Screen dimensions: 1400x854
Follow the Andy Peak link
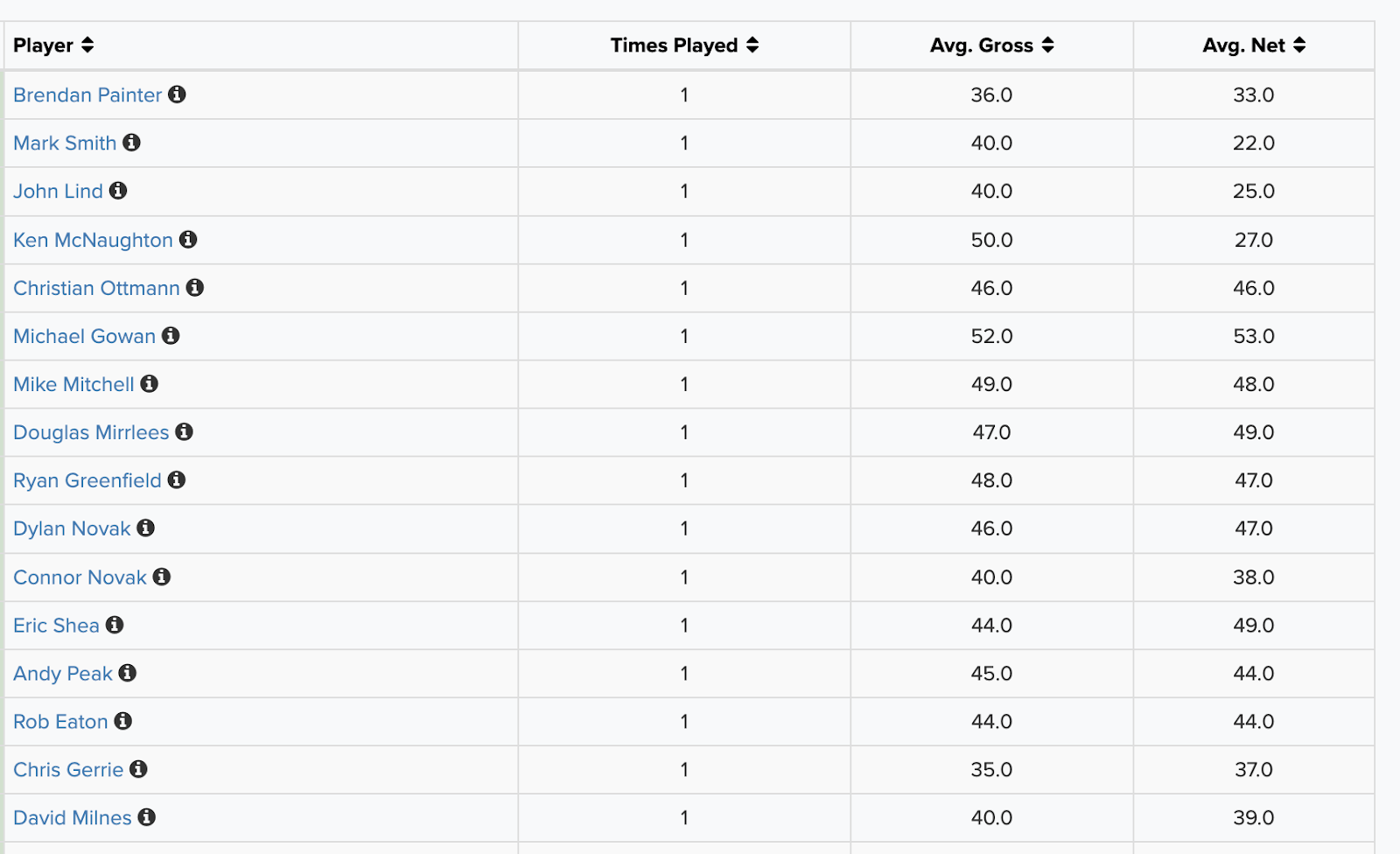point(63,674)
